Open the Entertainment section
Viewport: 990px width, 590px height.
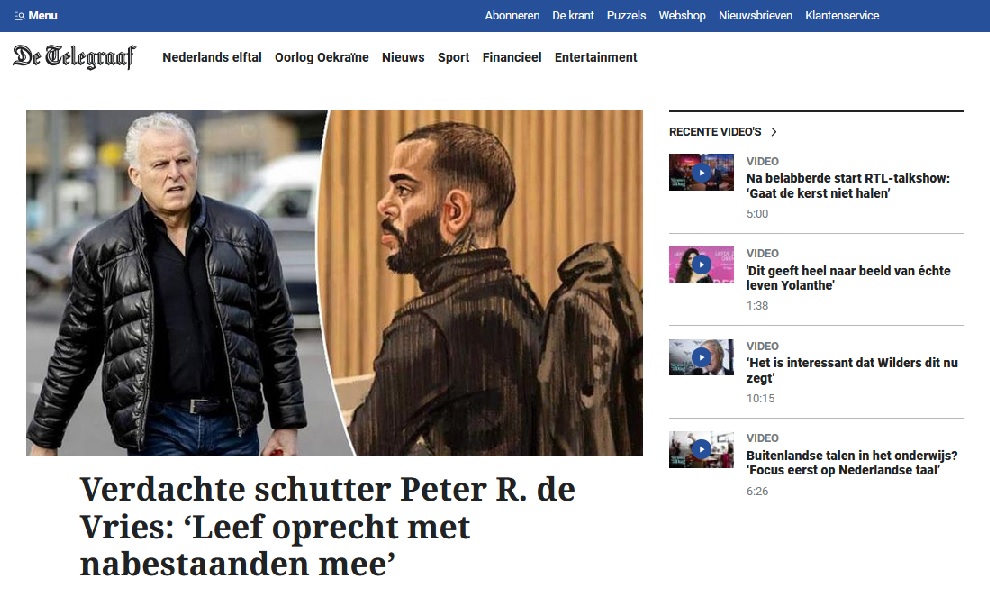[x=596, y=57]
